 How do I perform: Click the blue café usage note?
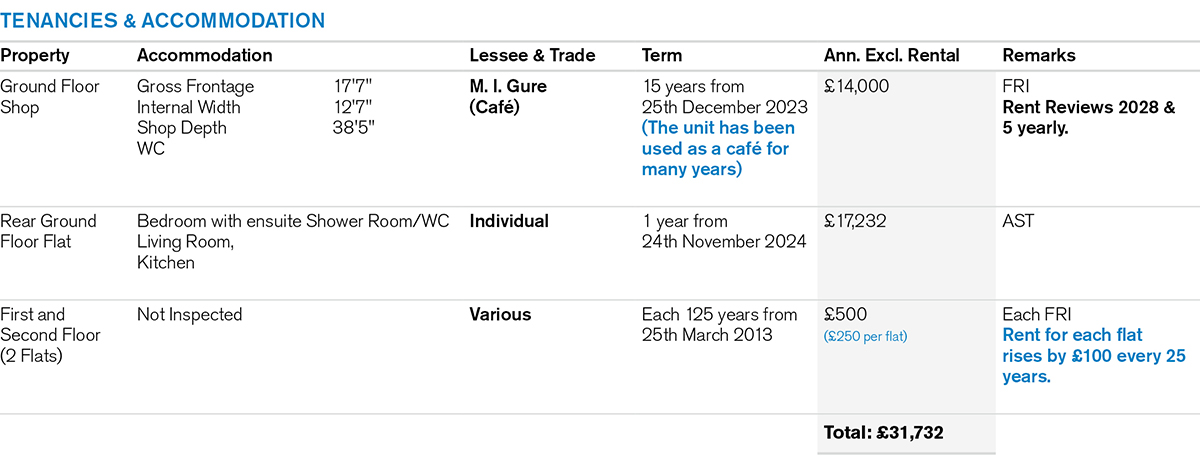[x=718, y=149]
